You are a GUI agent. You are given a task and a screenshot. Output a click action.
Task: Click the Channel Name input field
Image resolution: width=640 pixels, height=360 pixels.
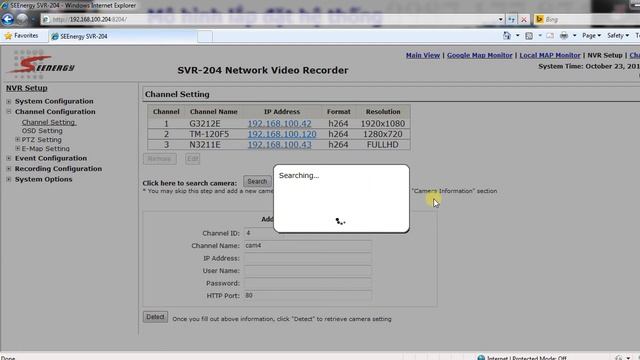pyautogui.click(x=308, y=246)
